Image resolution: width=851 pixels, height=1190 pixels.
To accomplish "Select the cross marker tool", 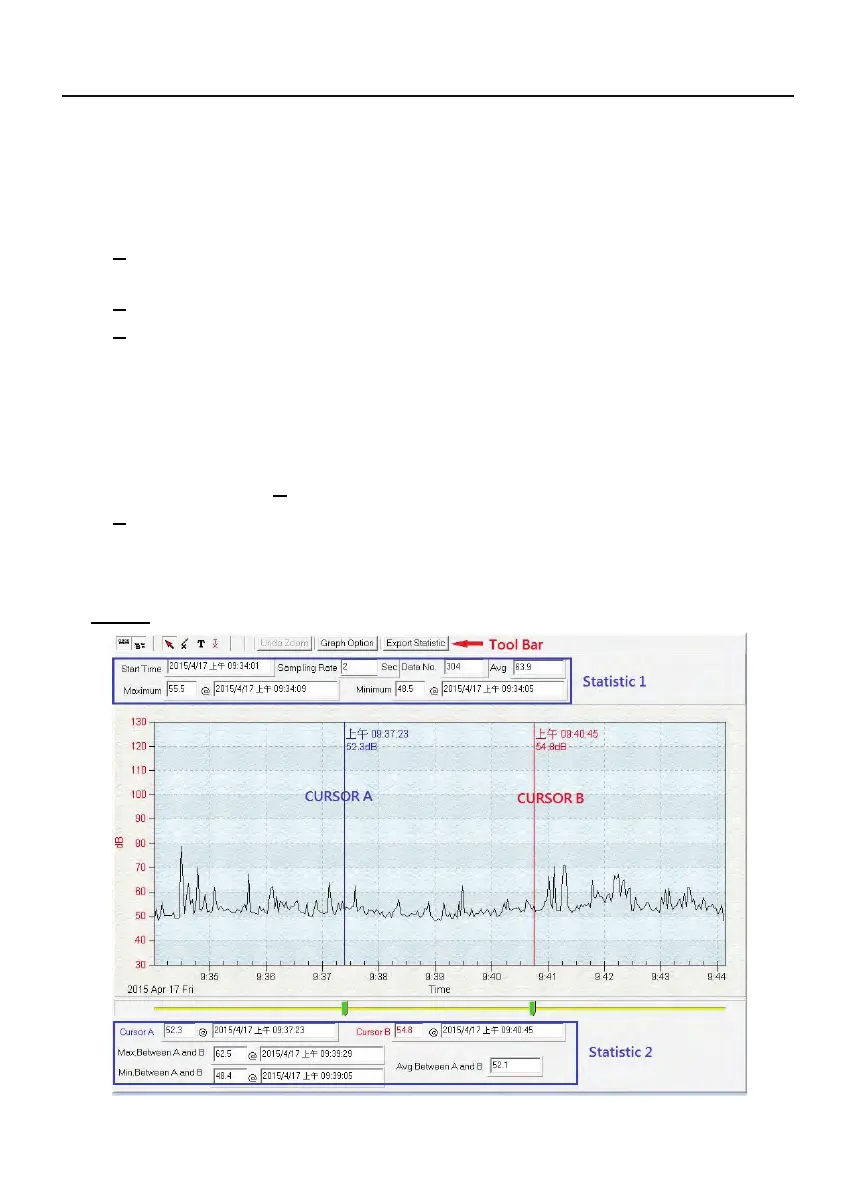I will tap(184, 644).
